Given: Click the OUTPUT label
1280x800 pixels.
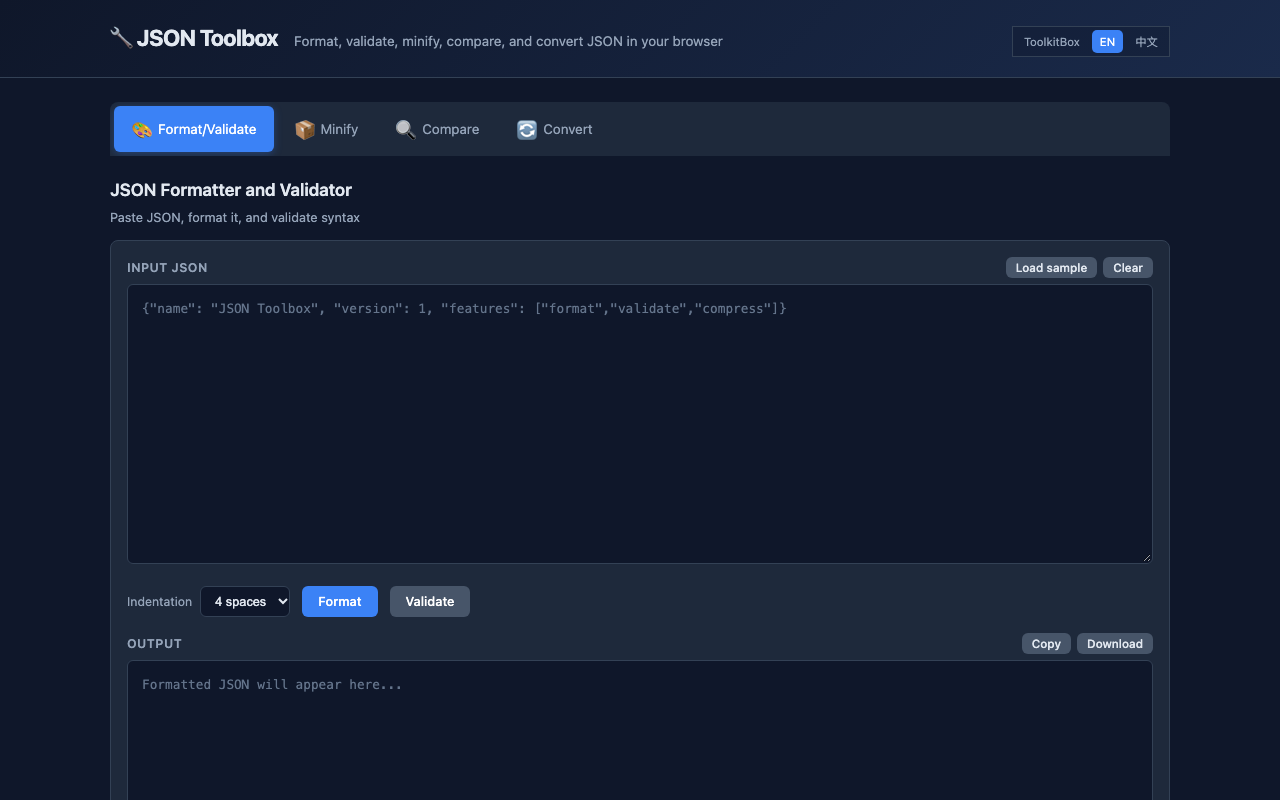Looking at the screenshot, I should (x=154, y=643).
